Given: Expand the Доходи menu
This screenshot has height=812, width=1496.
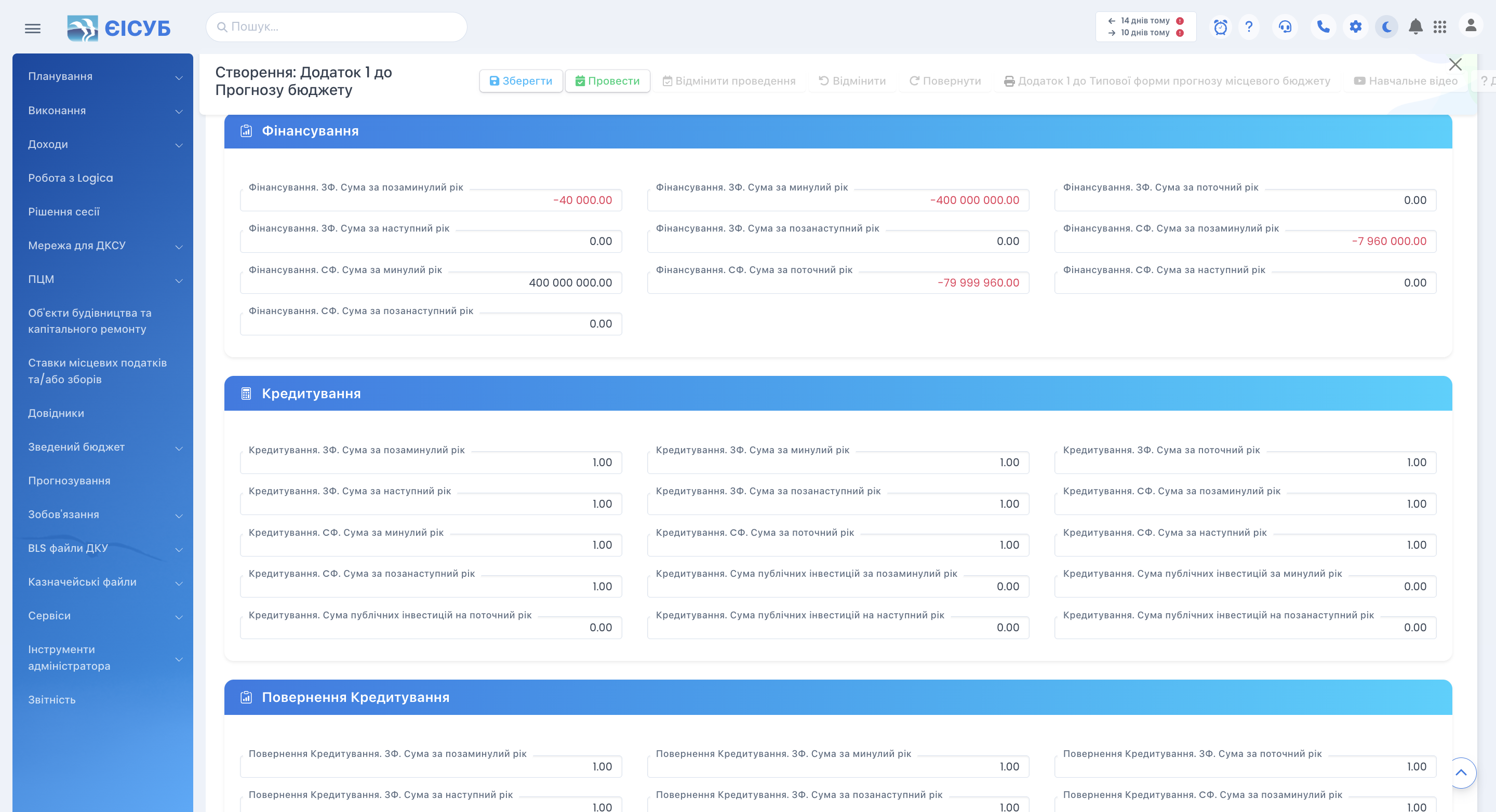Looking at the screenshot, I should tap(103, 144).
